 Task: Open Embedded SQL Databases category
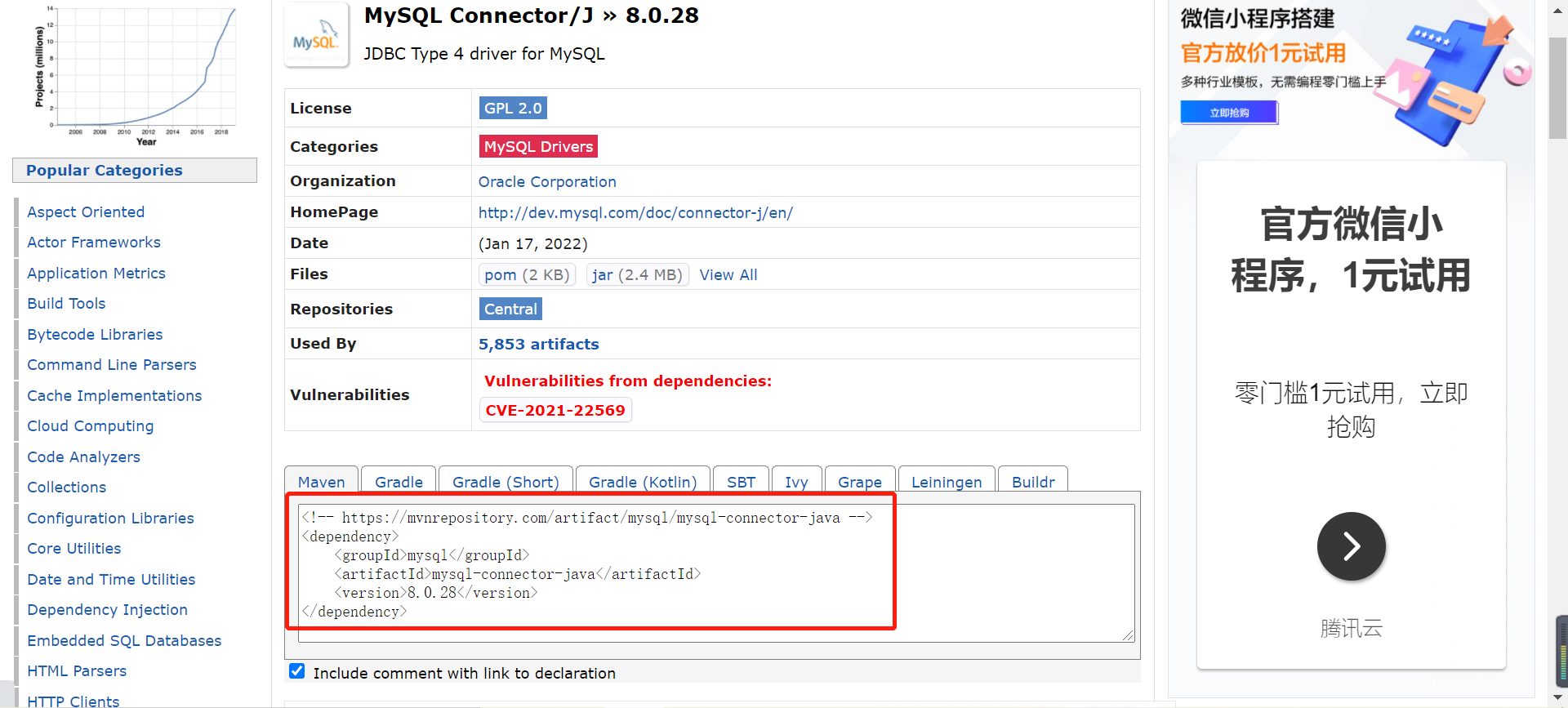pos(124,640)
